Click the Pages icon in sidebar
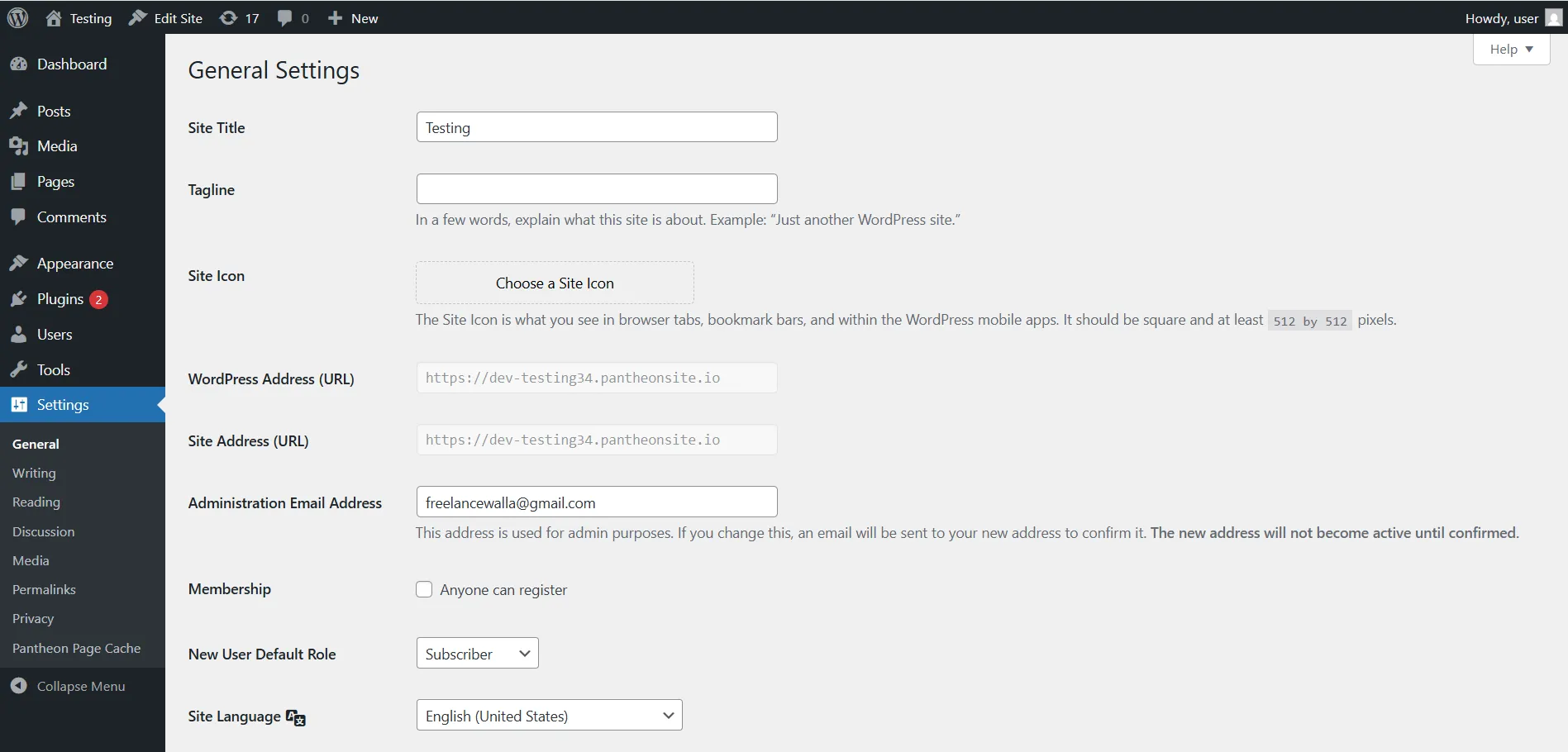1568x752 pixels. [19, 182]
